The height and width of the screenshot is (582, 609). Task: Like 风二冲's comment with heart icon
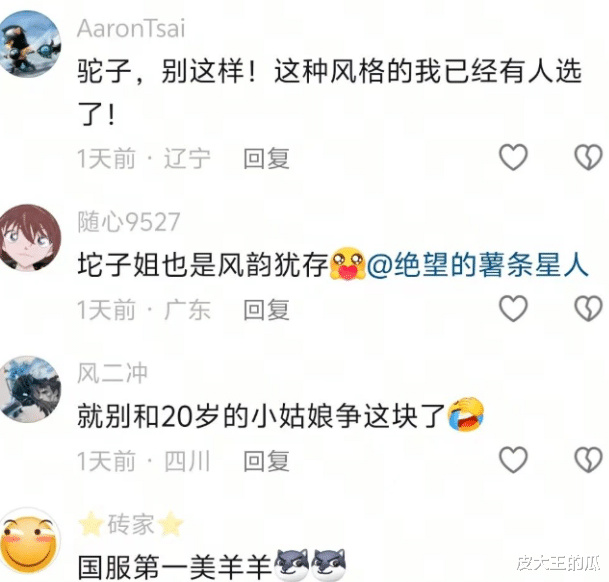513,460
